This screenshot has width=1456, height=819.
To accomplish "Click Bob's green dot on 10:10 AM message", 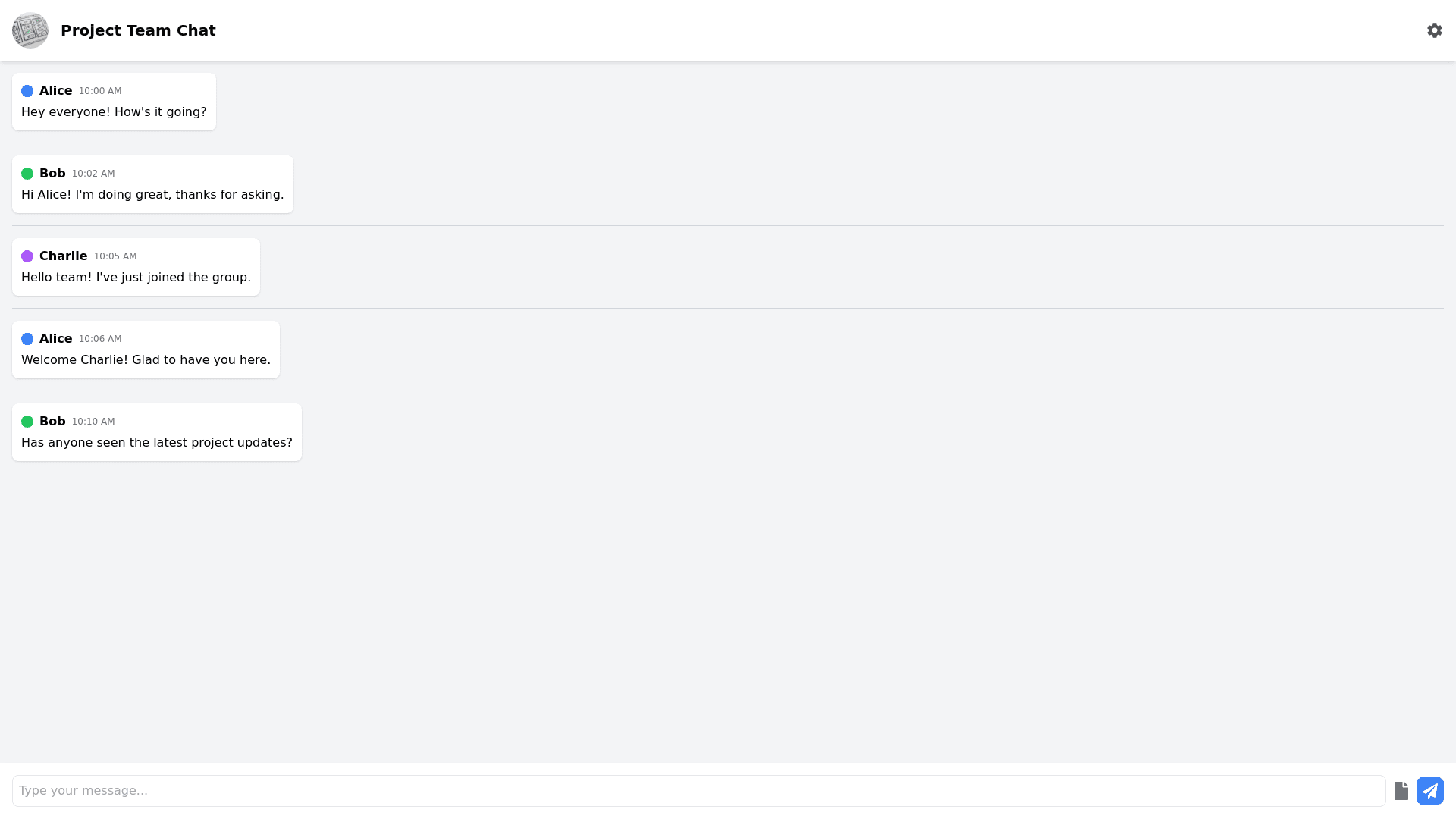I will [x=27, y=422].
